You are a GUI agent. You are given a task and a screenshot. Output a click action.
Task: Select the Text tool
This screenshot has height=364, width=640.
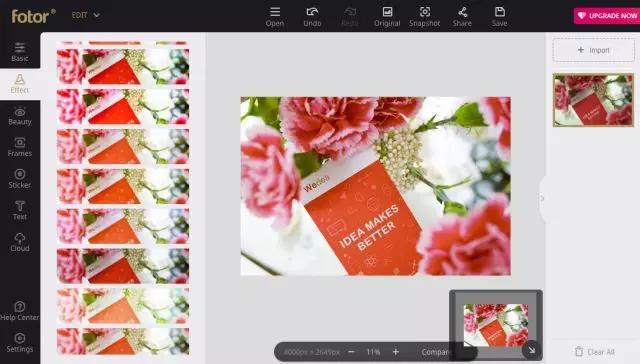tap(20, 210)
